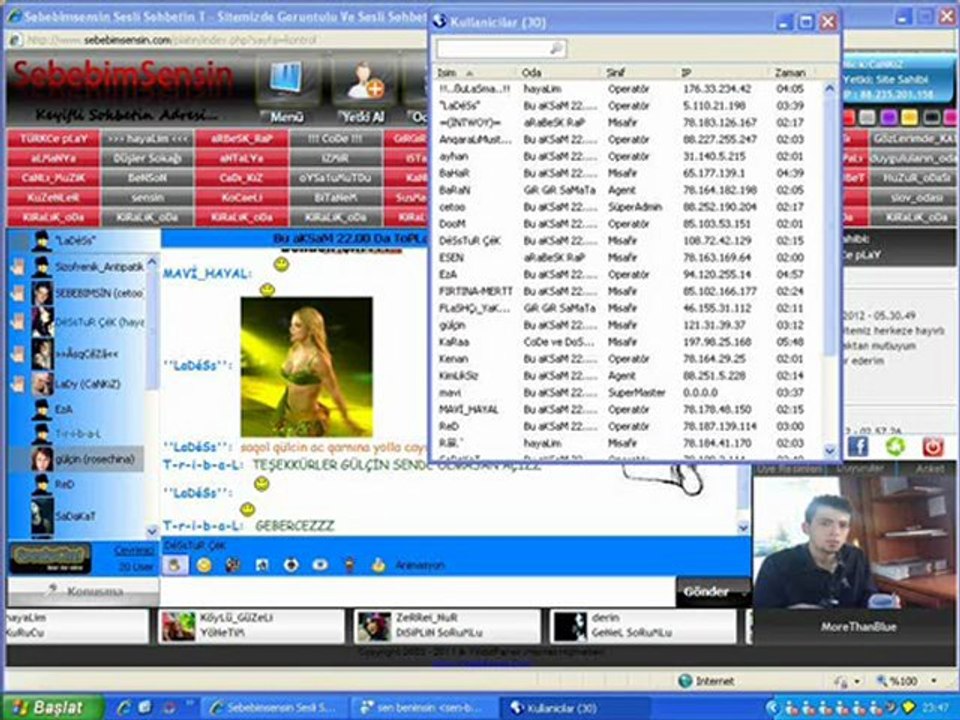Click the yellow shield tray icon
This screenshot has width=960, height=720.
point(908,708)
